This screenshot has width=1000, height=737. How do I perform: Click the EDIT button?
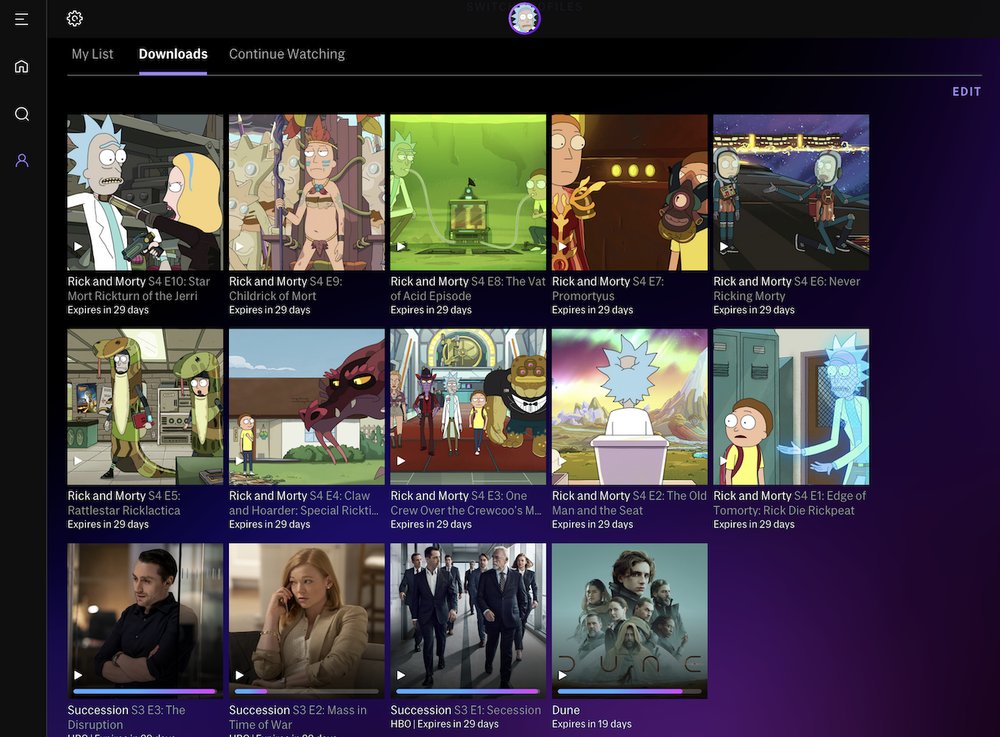tap(966, 92)
